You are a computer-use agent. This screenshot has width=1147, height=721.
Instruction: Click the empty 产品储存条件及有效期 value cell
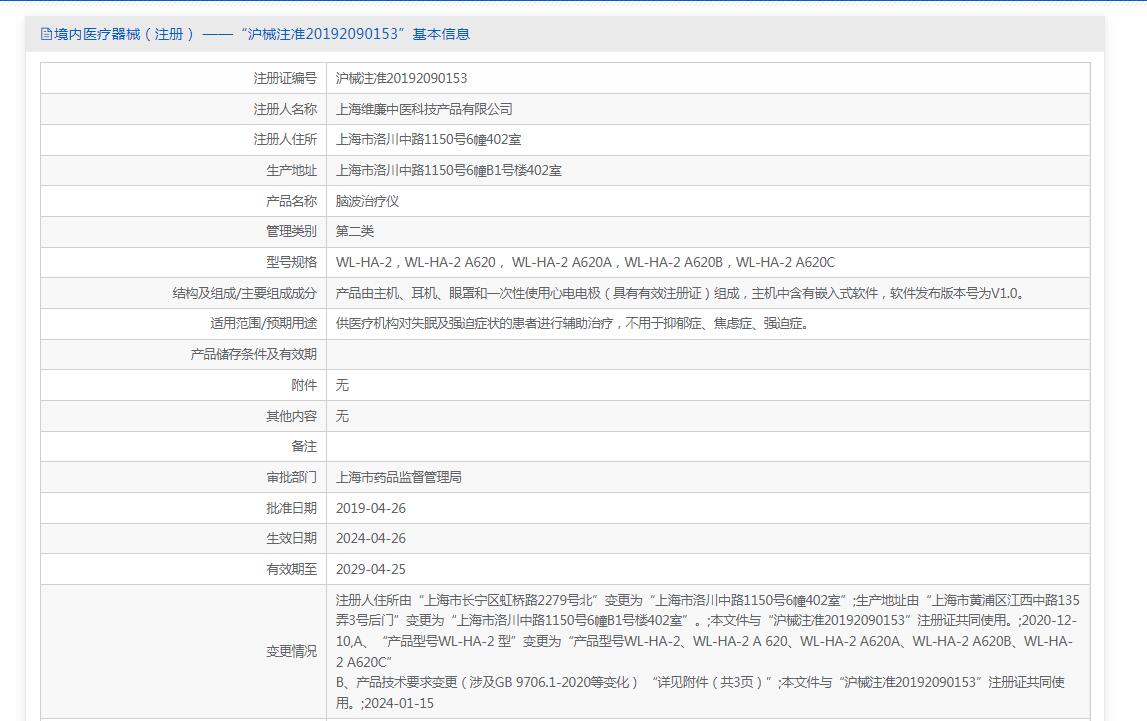tap(707, 354)
